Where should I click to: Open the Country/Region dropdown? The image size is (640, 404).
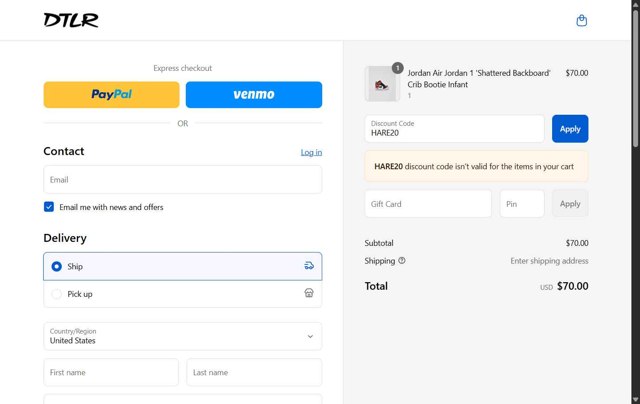pyautogui.click(x=183, y=336)
